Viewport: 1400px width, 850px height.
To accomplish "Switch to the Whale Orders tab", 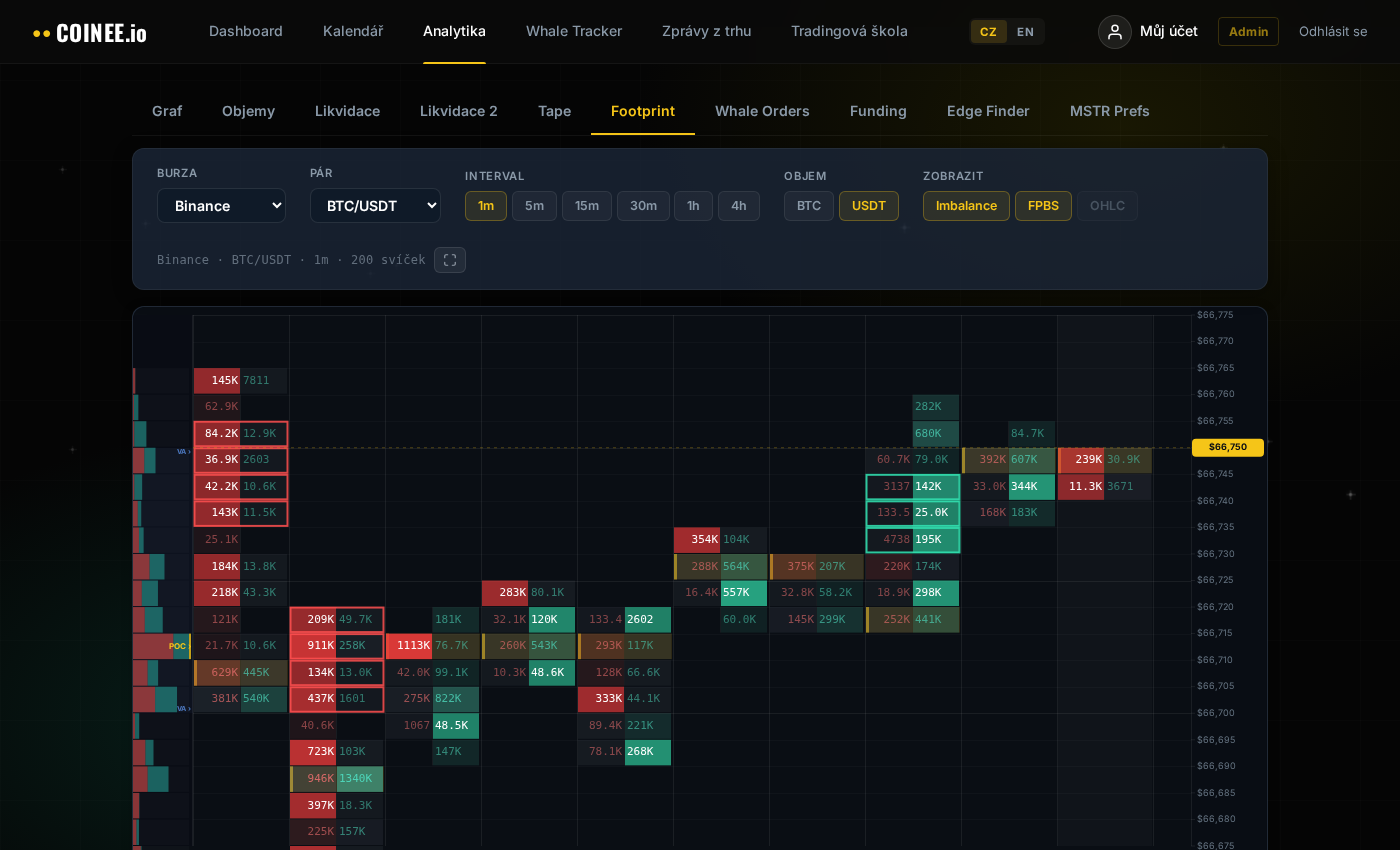I will pos(762,111).
